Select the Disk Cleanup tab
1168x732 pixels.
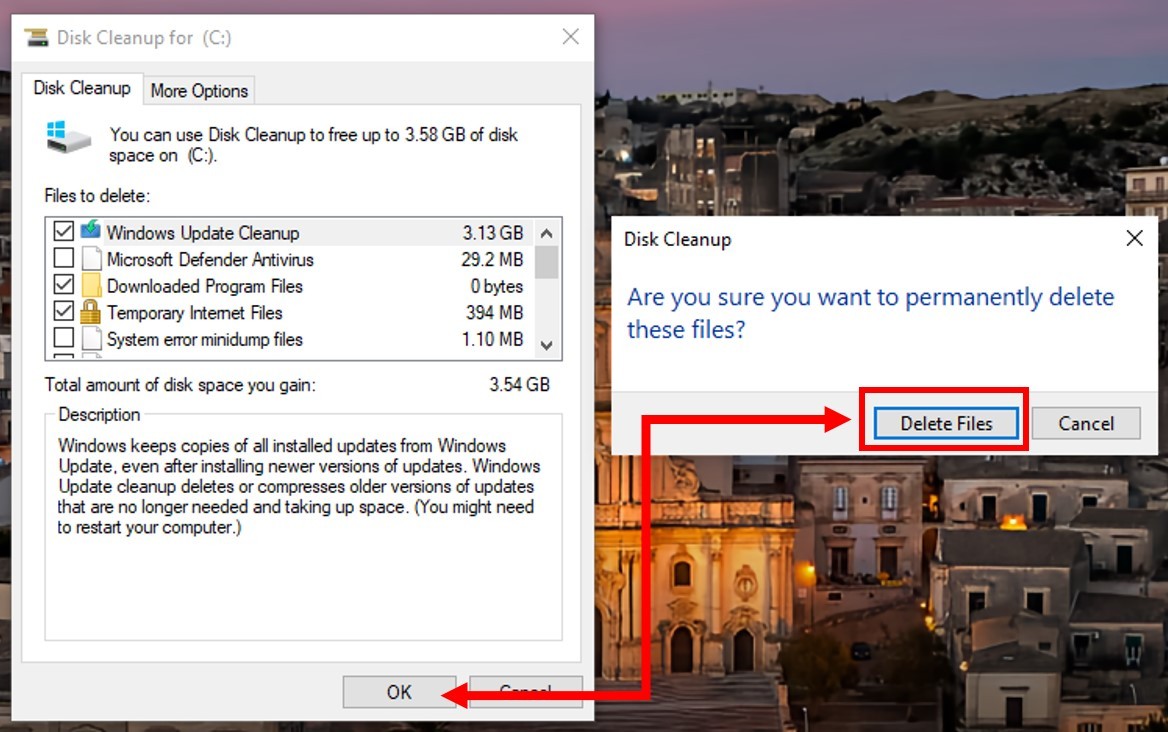pos(82,88)
